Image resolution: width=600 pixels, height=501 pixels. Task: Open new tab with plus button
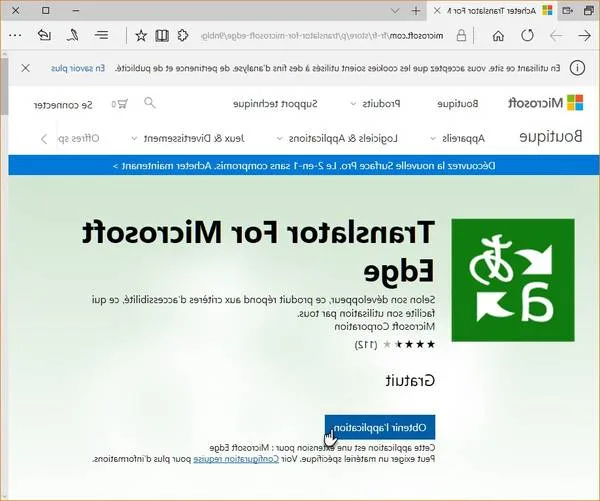pos(416,11)
